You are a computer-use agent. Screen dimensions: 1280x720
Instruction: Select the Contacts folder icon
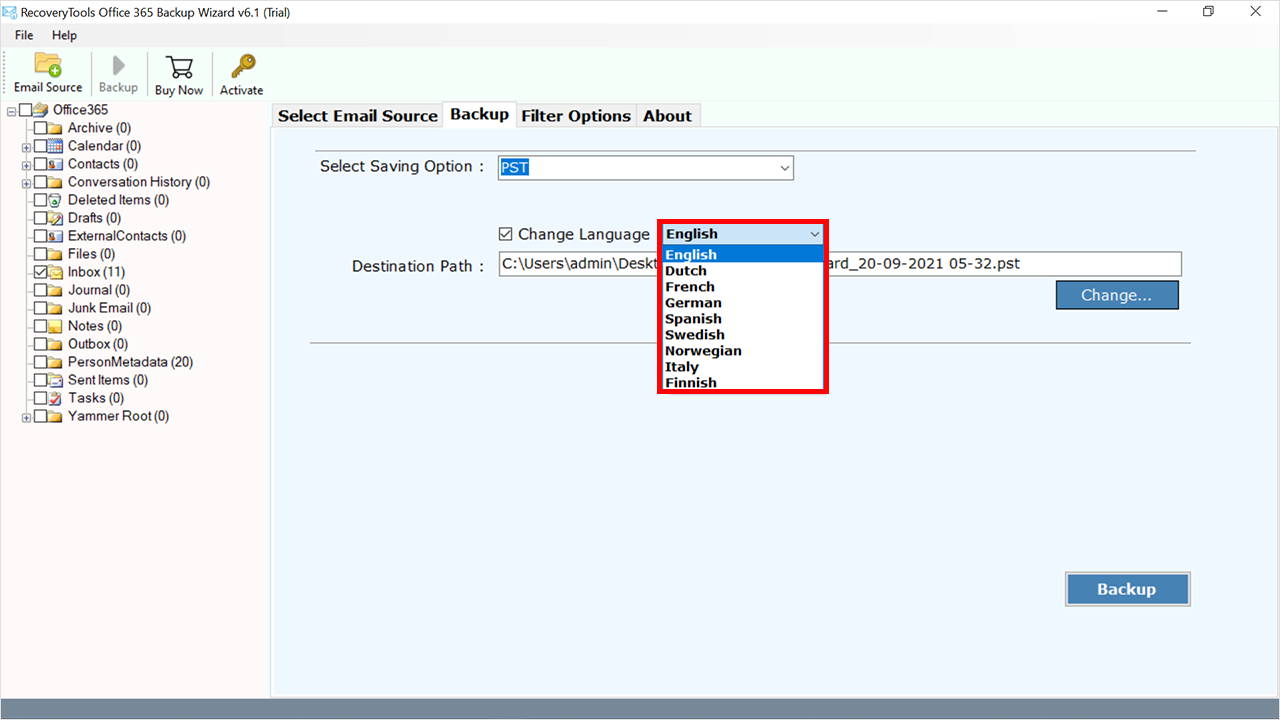tap(57, 164)
